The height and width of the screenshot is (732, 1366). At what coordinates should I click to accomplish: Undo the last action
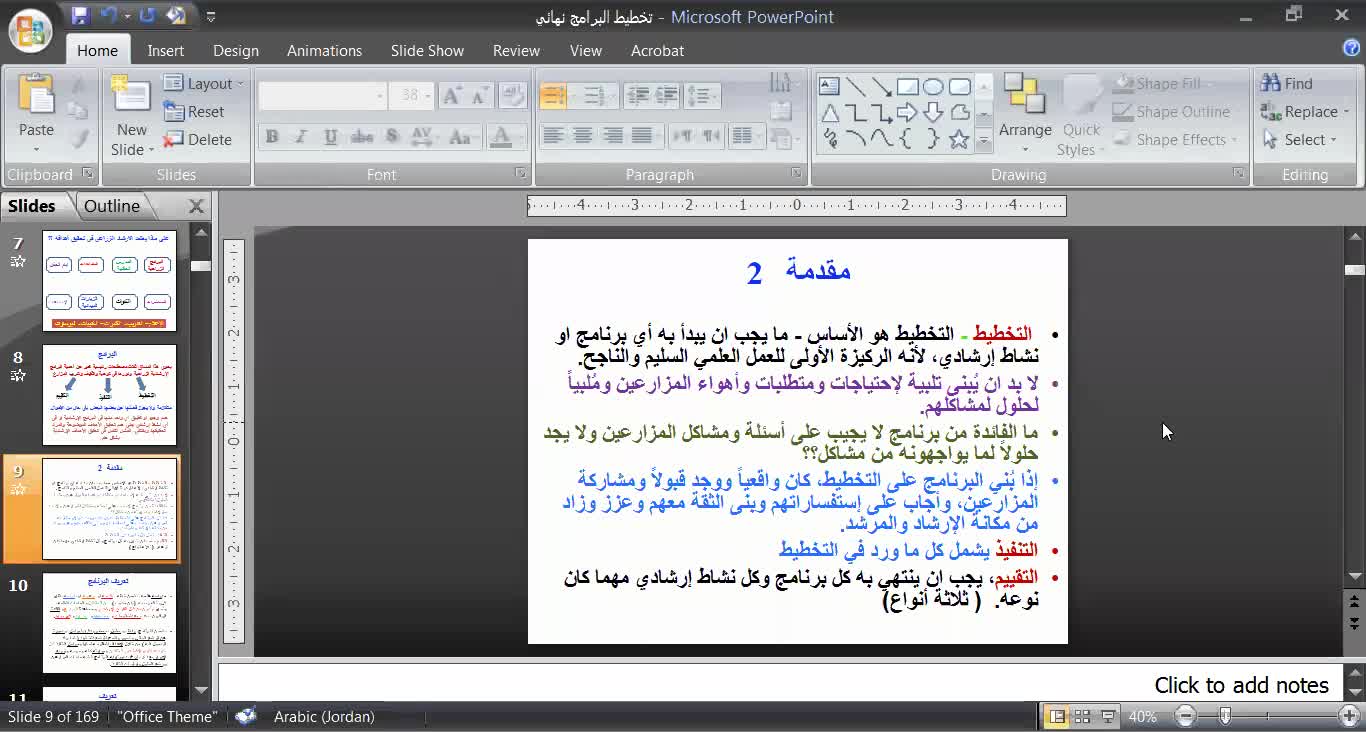[x=109, y=16]
